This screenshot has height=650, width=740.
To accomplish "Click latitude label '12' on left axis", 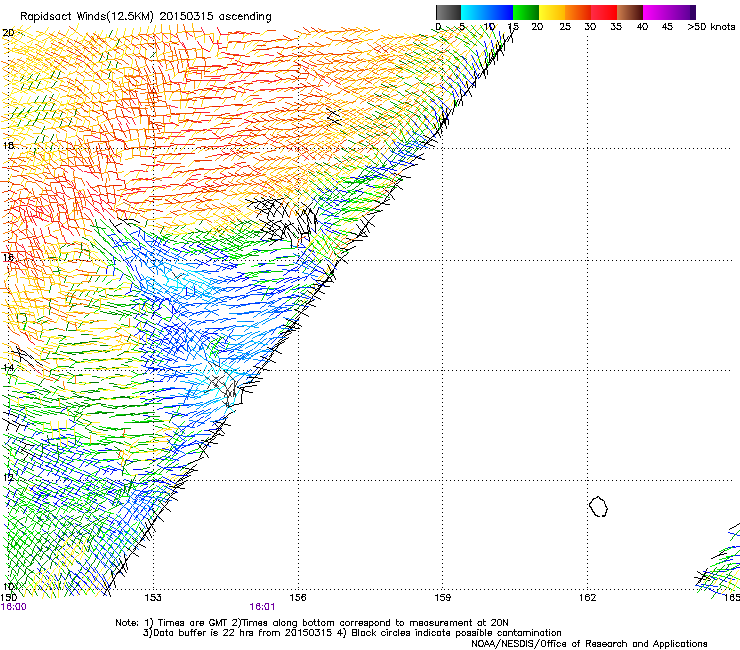I will pos(8,477).
